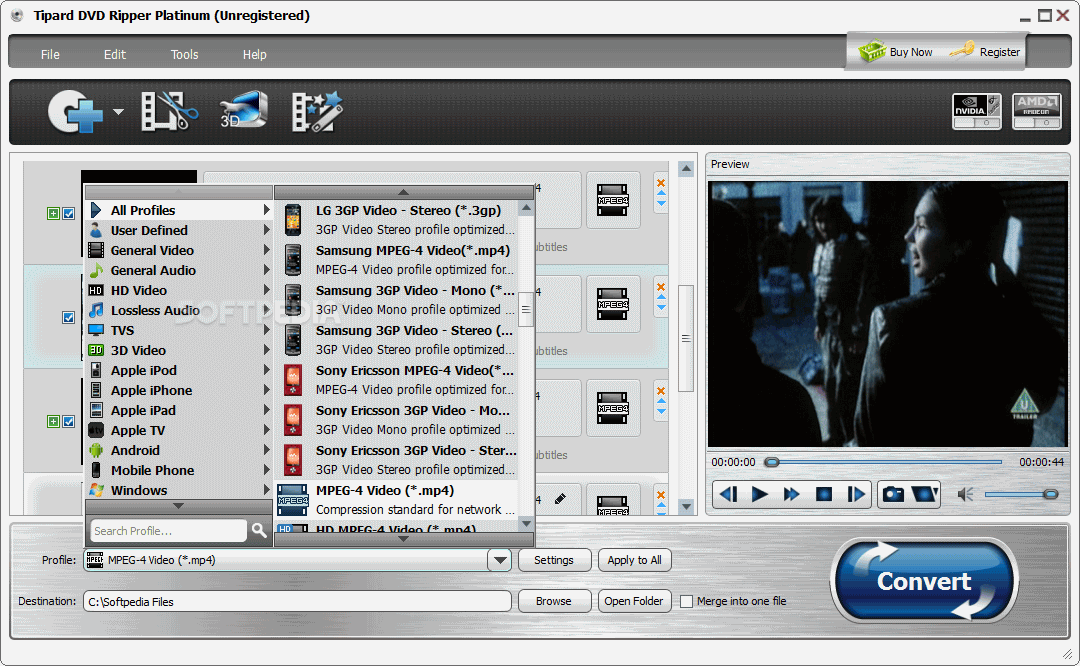
Task: Open the Help menu
Action: click(254, 54)
